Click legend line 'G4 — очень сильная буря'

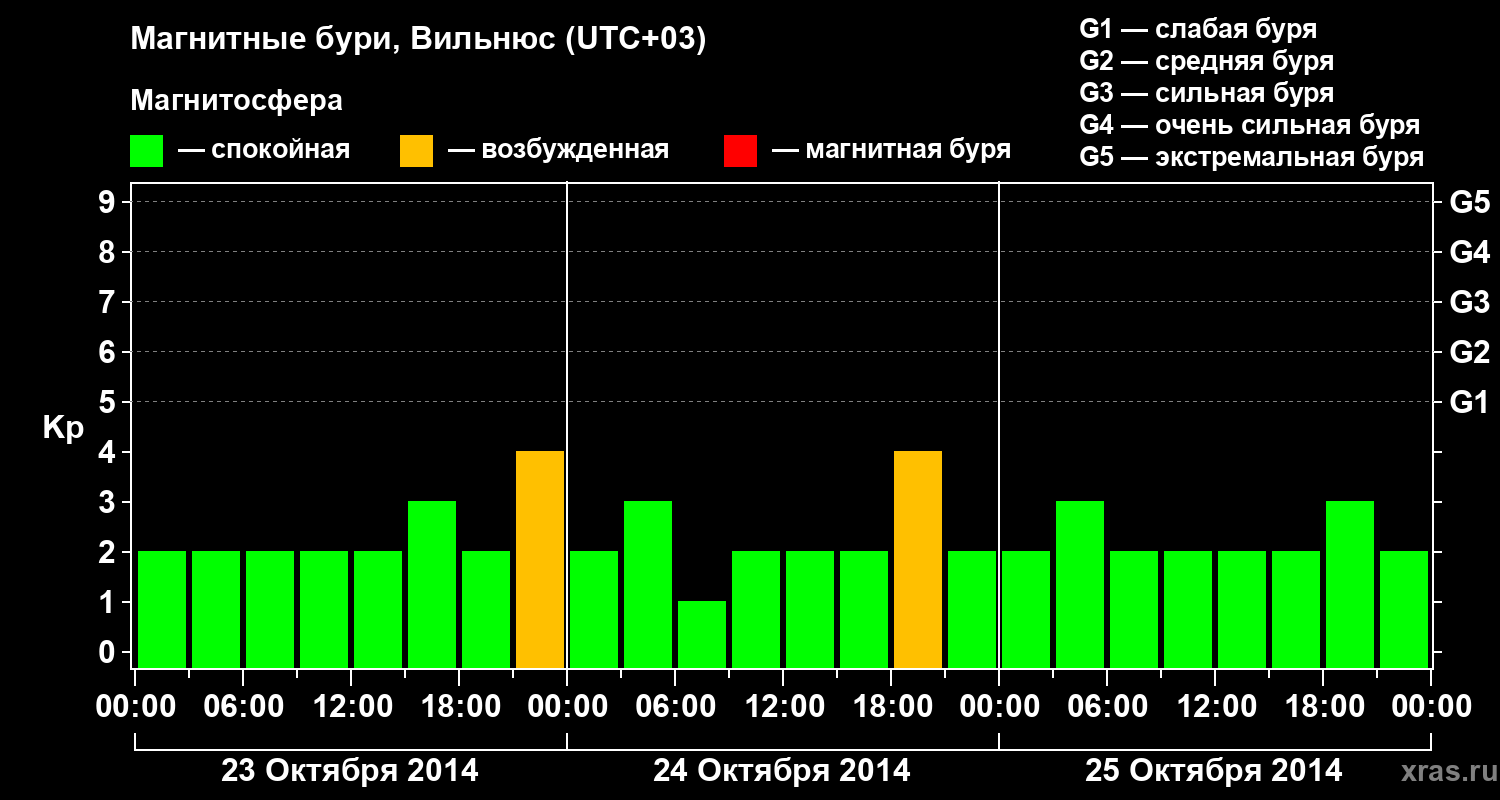coord(1249,125)
